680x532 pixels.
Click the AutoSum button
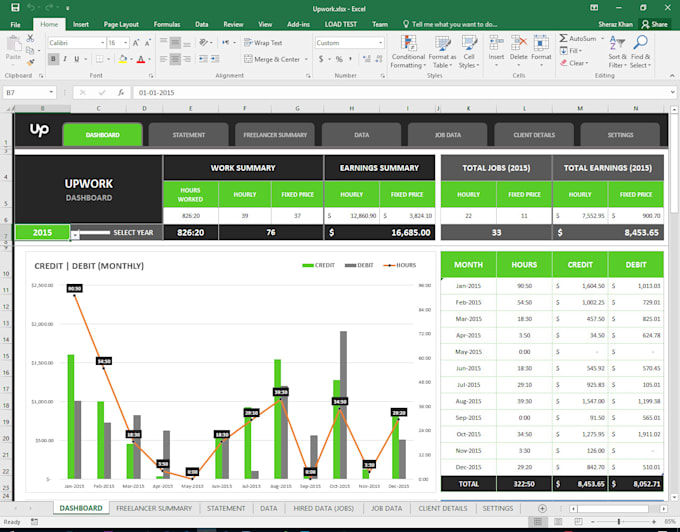[580, 38]
